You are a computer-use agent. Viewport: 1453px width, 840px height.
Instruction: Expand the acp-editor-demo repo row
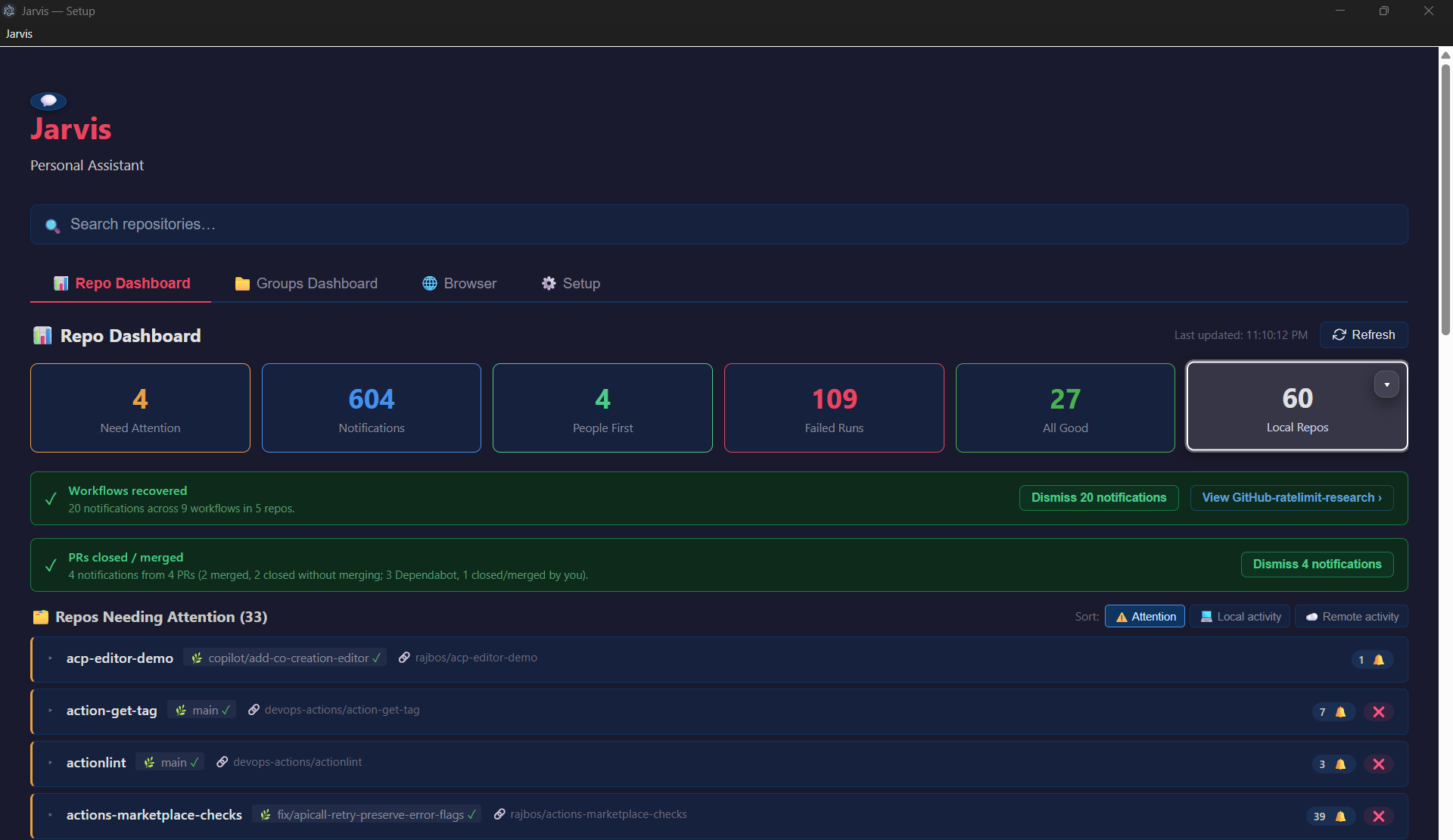(x=51, y=658)
